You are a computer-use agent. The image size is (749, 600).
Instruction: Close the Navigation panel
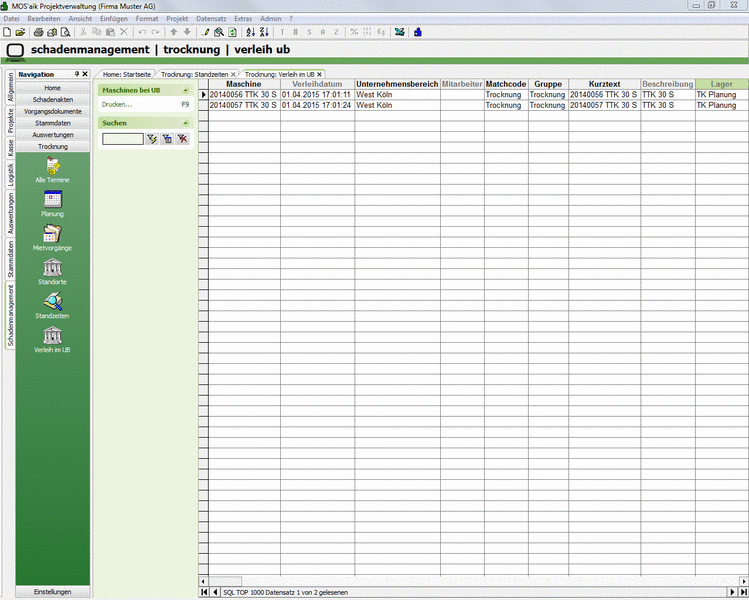[x=85, y=74]
